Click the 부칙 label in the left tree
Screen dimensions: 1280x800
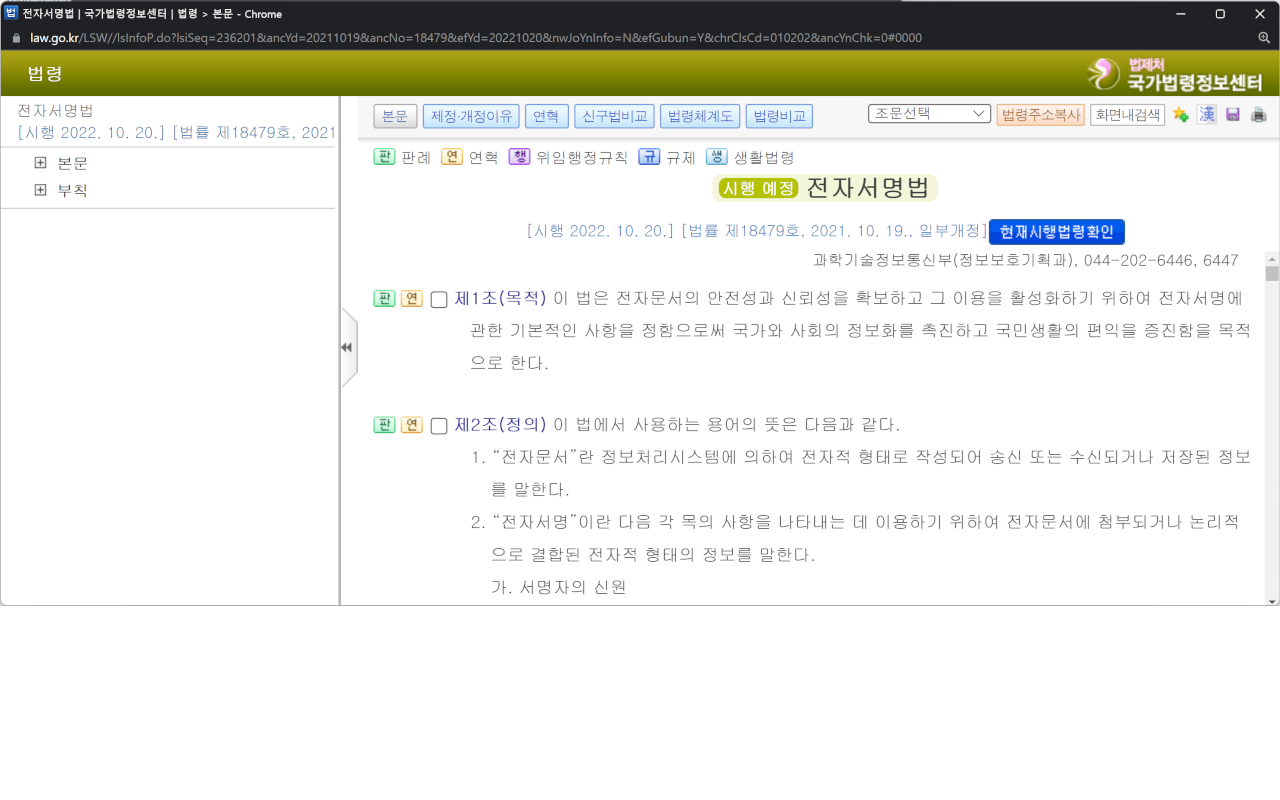72,190
